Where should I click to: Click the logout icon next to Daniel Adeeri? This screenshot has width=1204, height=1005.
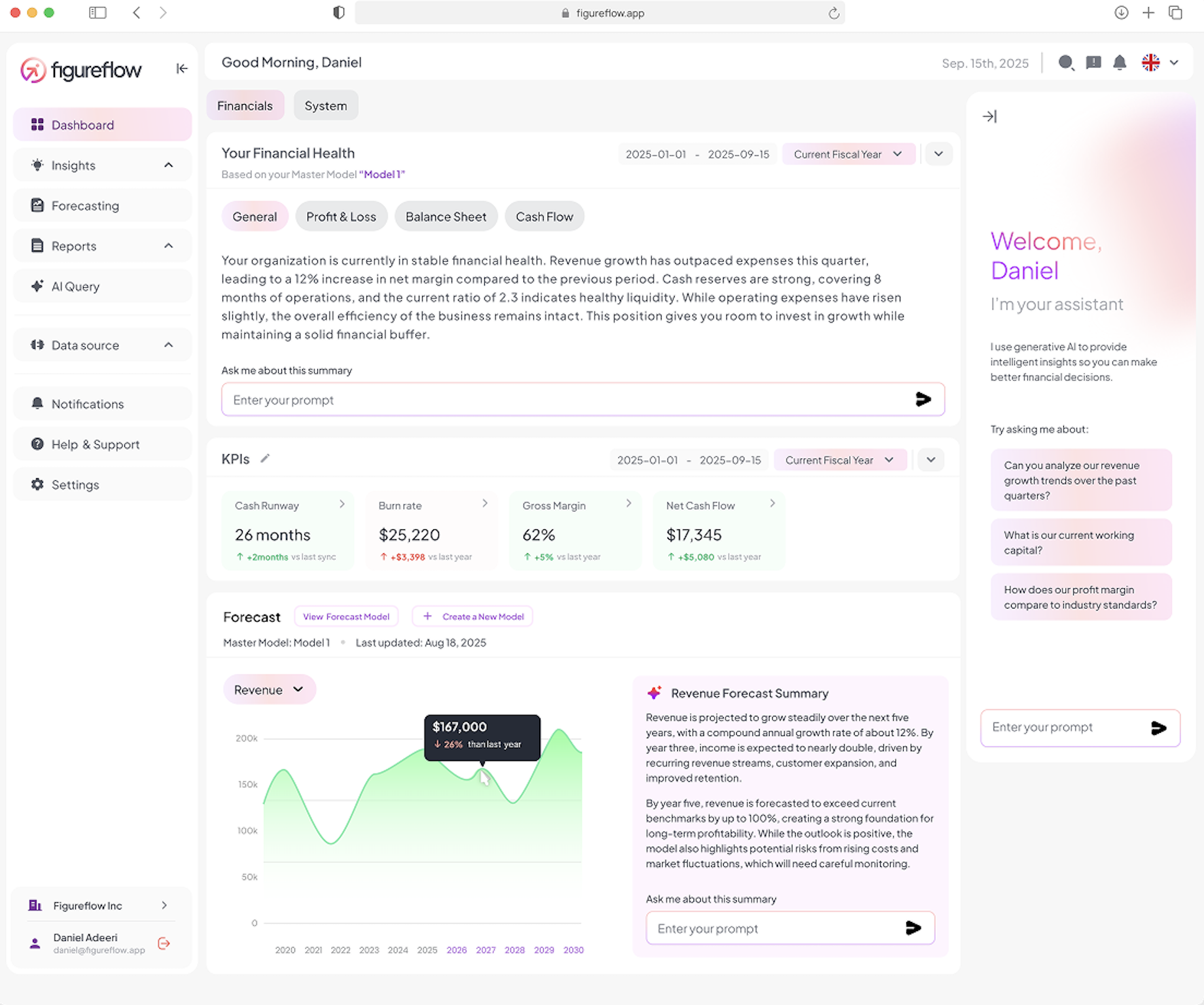pyautogui.click(x=164, y=942)
